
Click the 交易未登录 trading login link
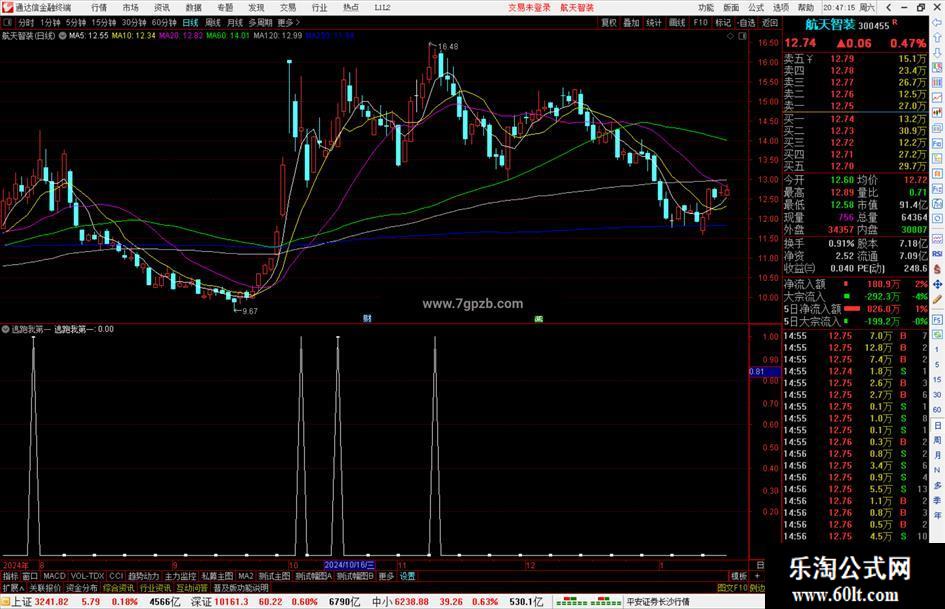529,7
